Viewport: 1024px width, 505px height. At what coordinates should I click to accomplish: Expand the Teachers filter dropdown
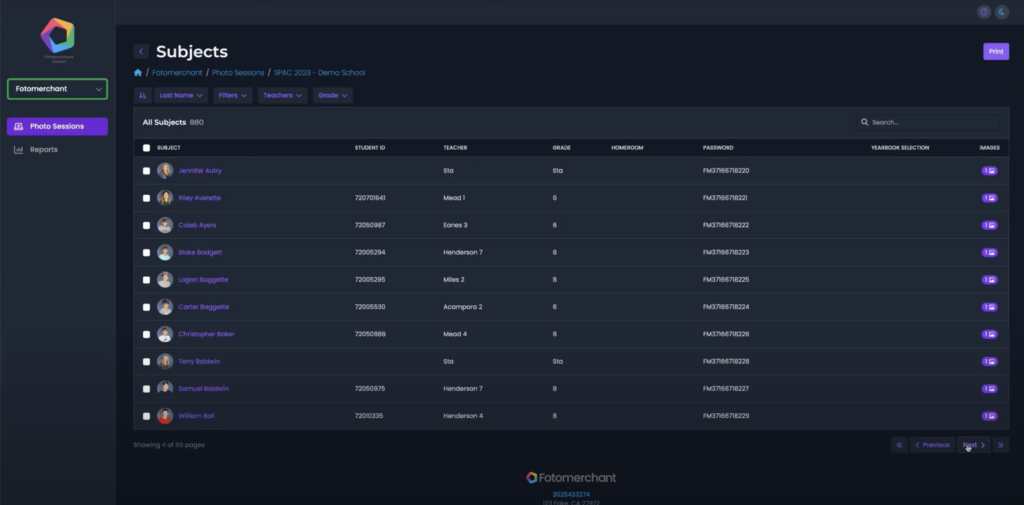click(x=282, y=95)
